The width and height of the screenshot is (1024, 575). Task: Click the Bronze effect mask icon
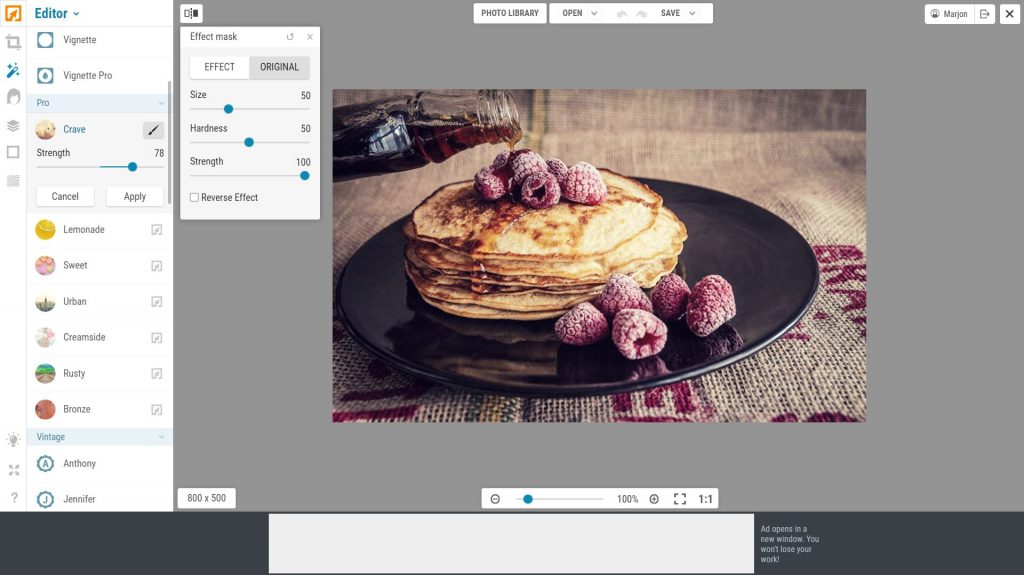tap(157, 410)
